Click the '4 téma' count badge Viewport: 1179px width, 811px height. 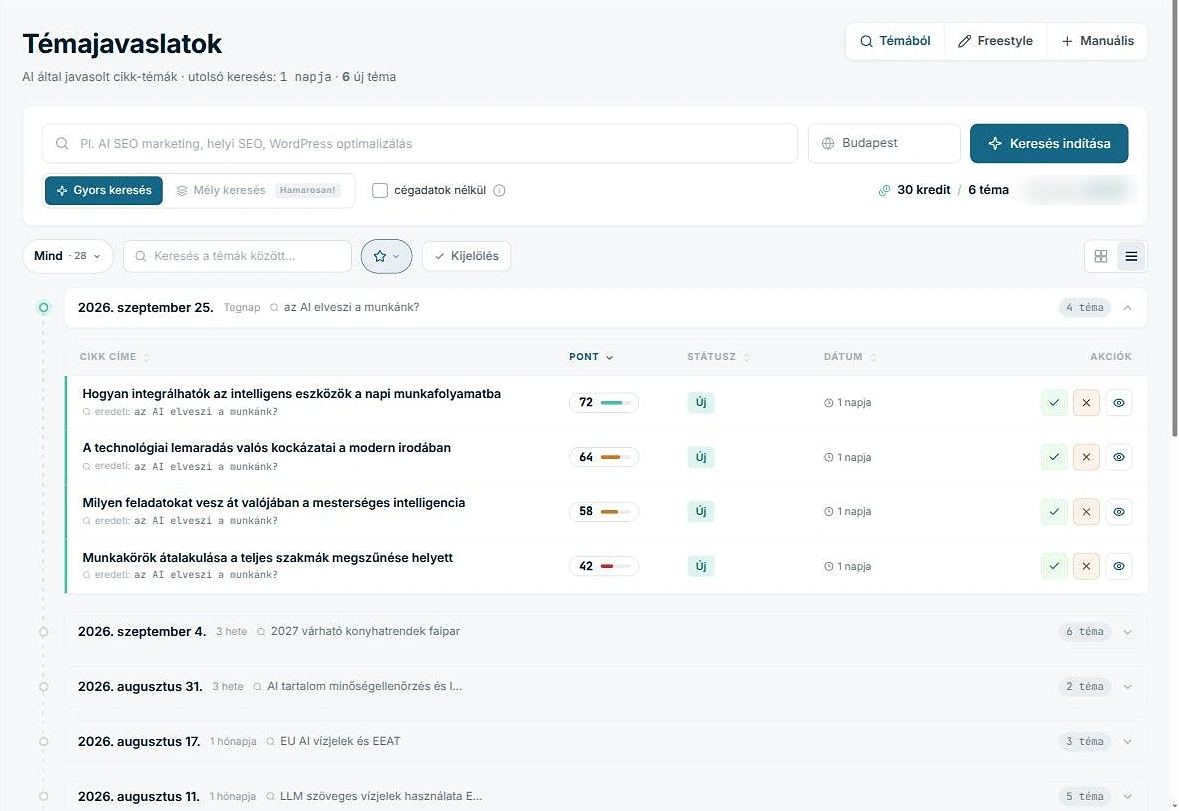click(x=1085, y=307)
